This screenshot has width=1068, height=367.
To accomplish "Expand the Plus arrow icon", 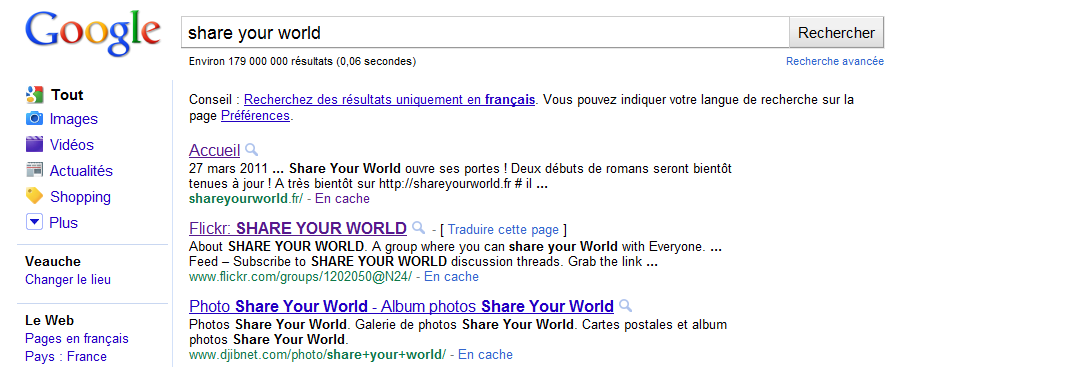I will point(34,222).
